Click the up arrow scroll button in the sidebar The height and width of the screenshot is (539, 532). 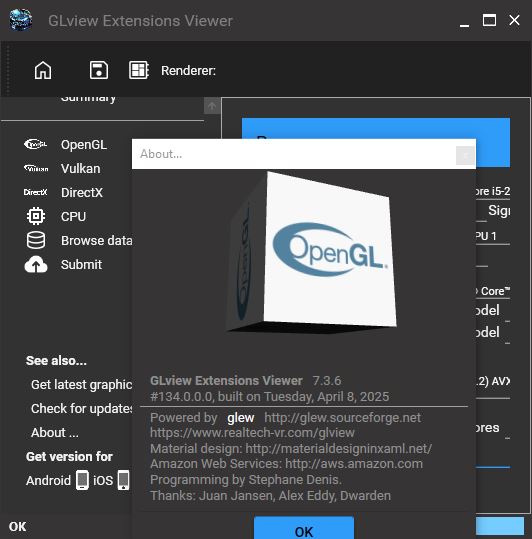(212, 106)
